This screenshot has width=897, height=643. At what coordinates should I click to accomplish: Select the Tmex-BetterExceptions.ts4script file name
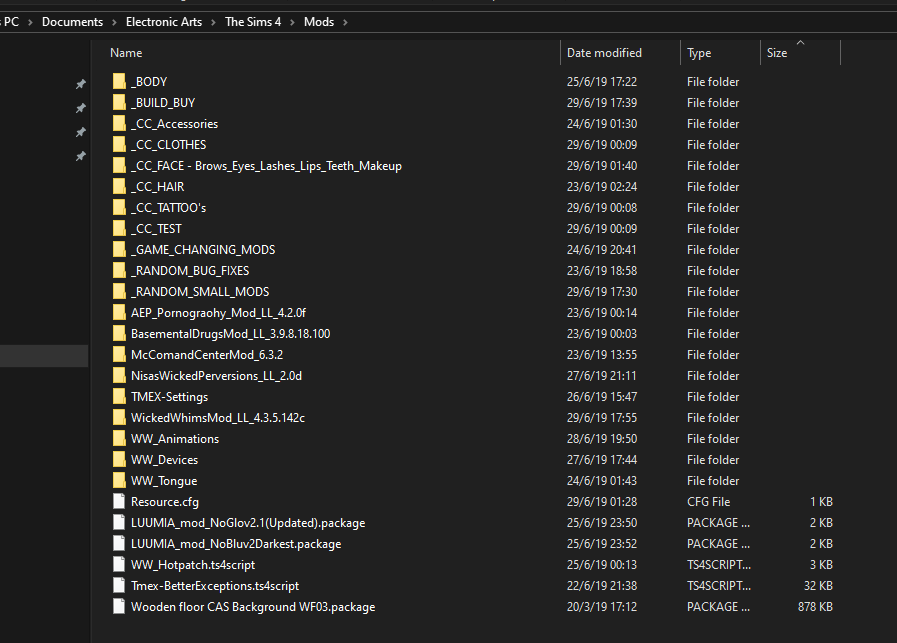[x=215, y=586]
